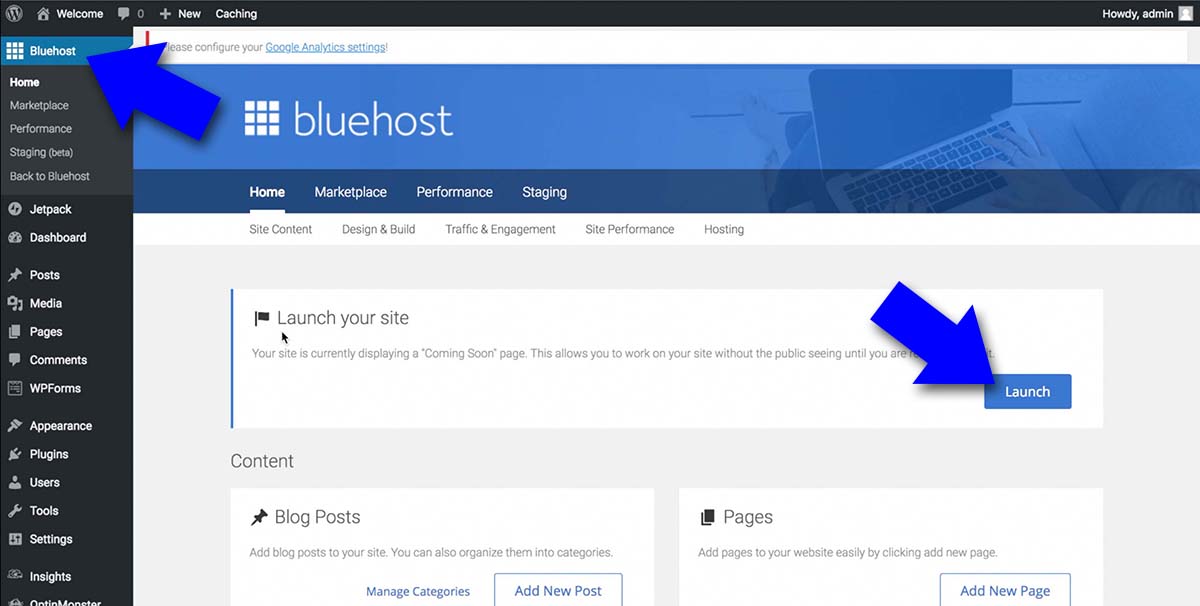Screen dimensions: 1200x606
Task: Click the Media icon in sidebar
Action: point(15,303)
